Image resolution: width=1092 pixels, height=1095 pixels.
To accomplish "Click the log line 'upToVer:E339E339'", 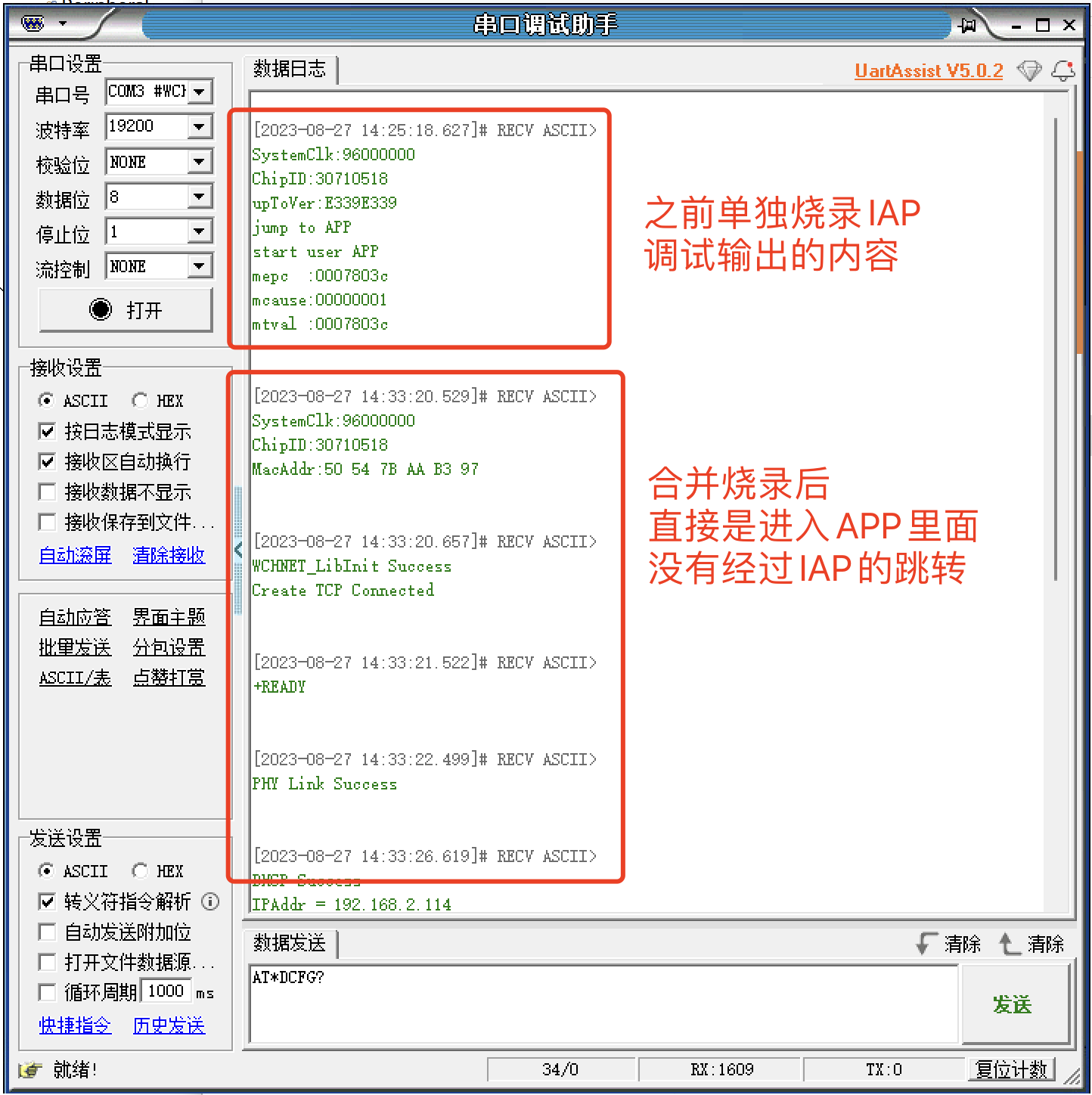I will (324, 203).
